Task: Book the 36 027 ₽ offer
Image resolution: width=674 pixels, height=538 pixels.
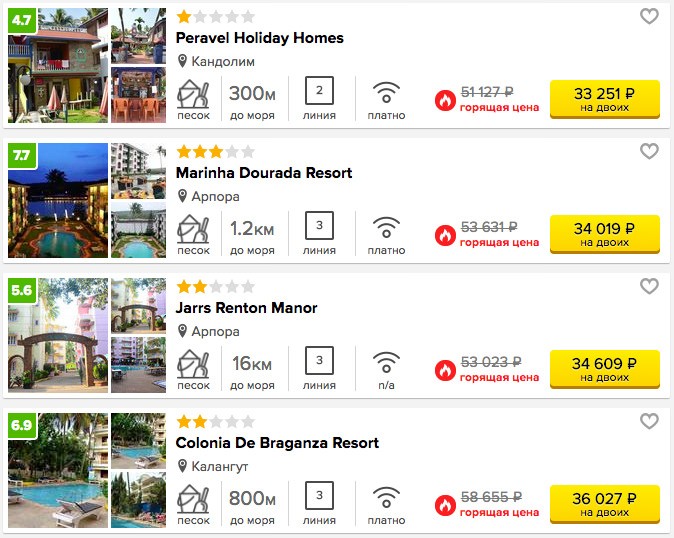Action: [x=605, y=504]
